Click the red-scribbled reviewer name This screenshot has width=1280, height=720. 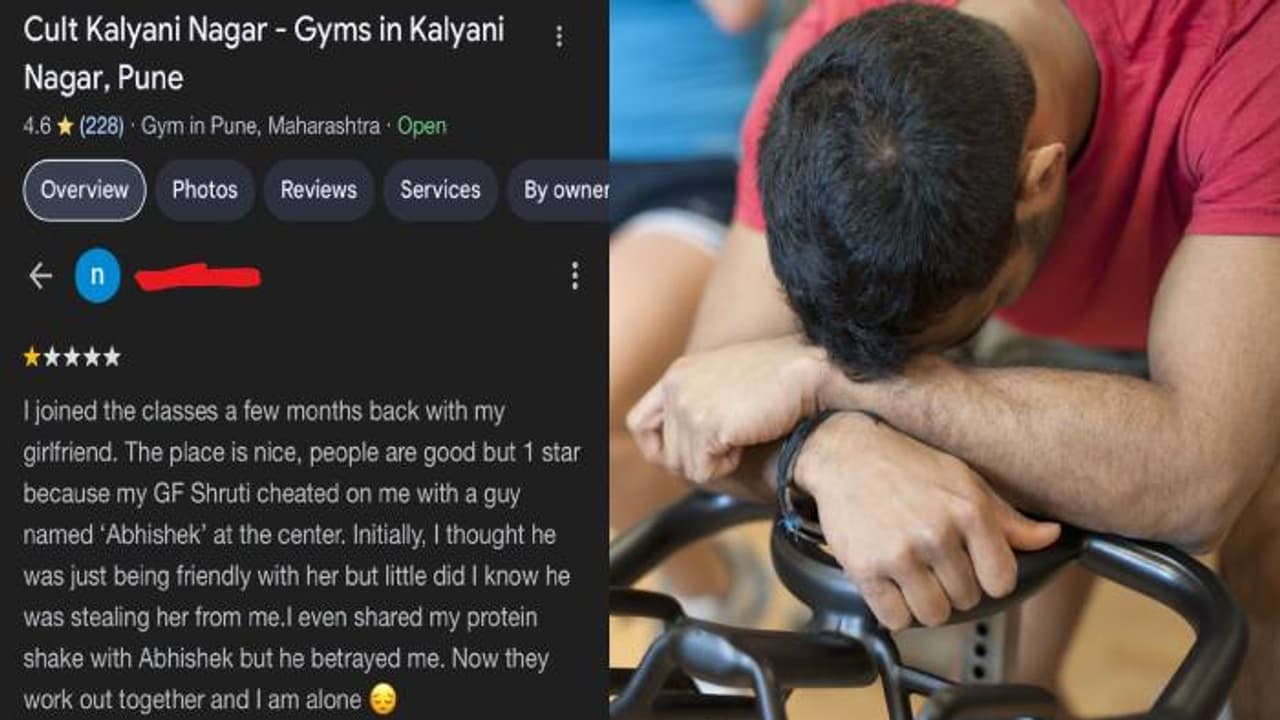tap(197, 276)
